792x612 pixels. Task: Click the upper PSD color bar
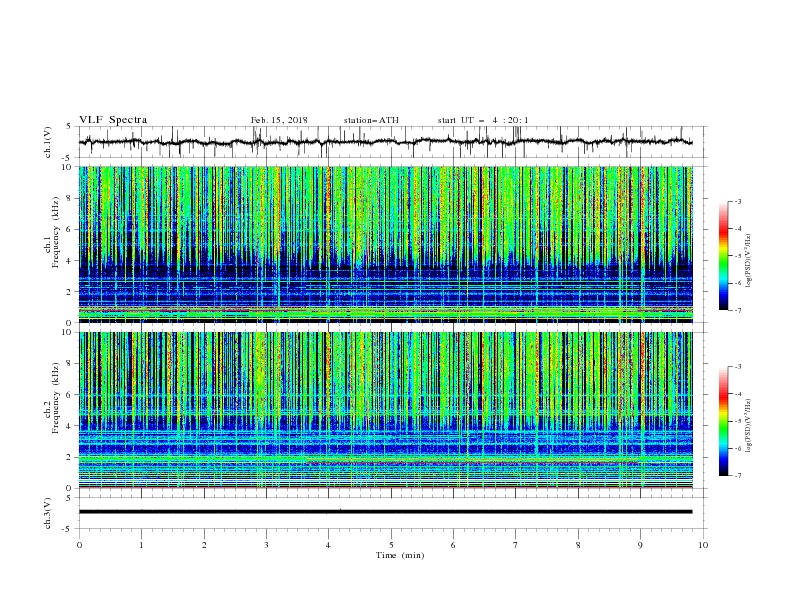(723, 256)
